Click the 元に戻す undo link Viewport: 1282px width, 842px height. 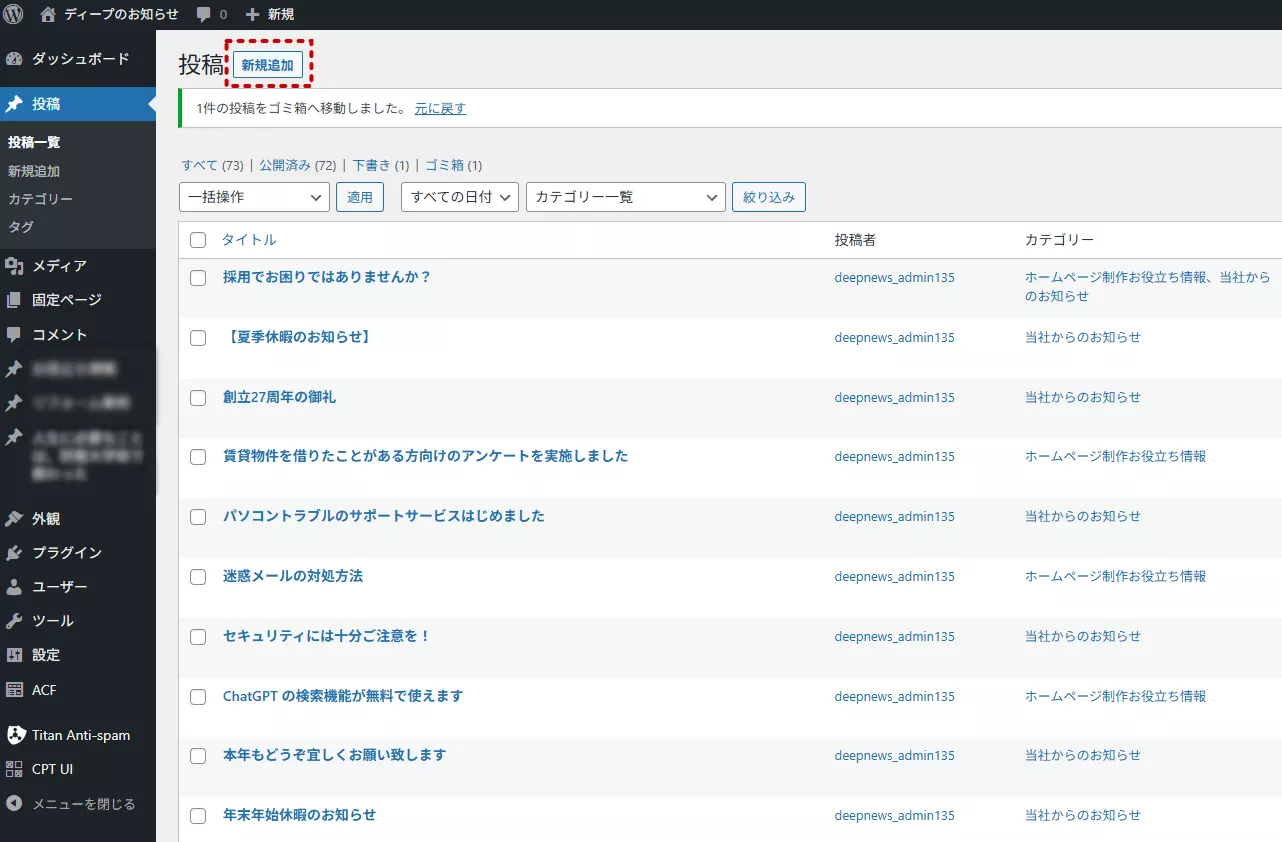[x=440, y=108]
